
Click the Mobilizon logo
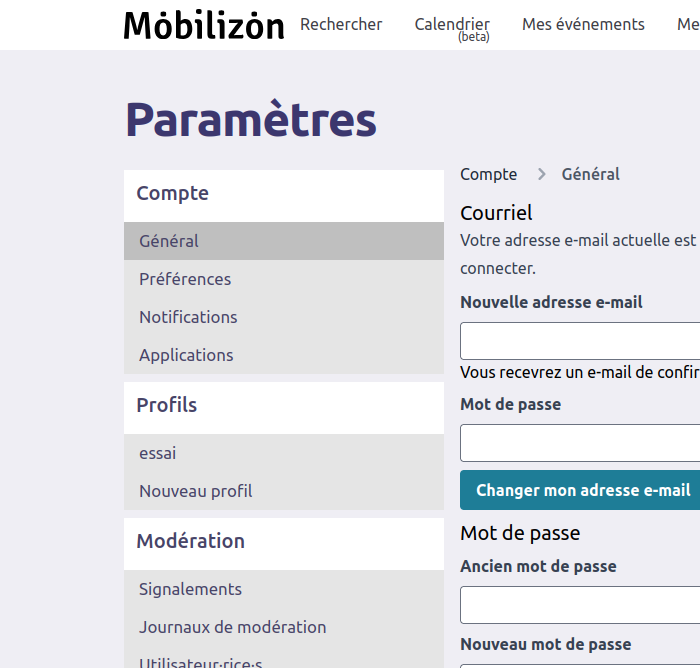point(204,25)
